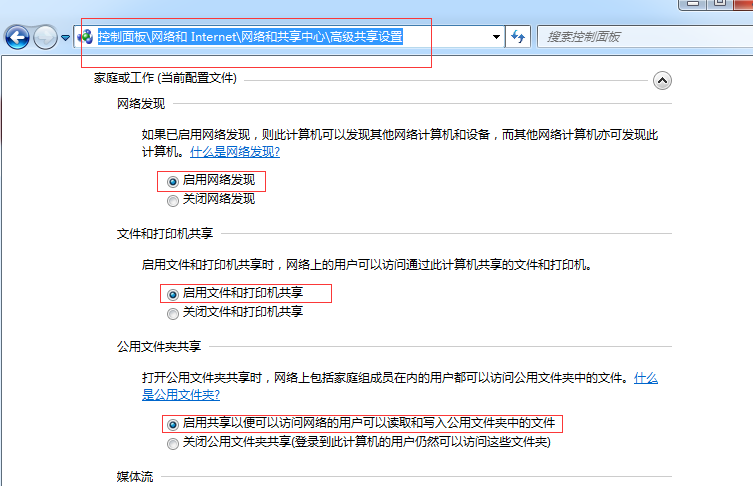
Task: Collapse the 家庭或工作 profile section
Action: [x=662, y=80]
